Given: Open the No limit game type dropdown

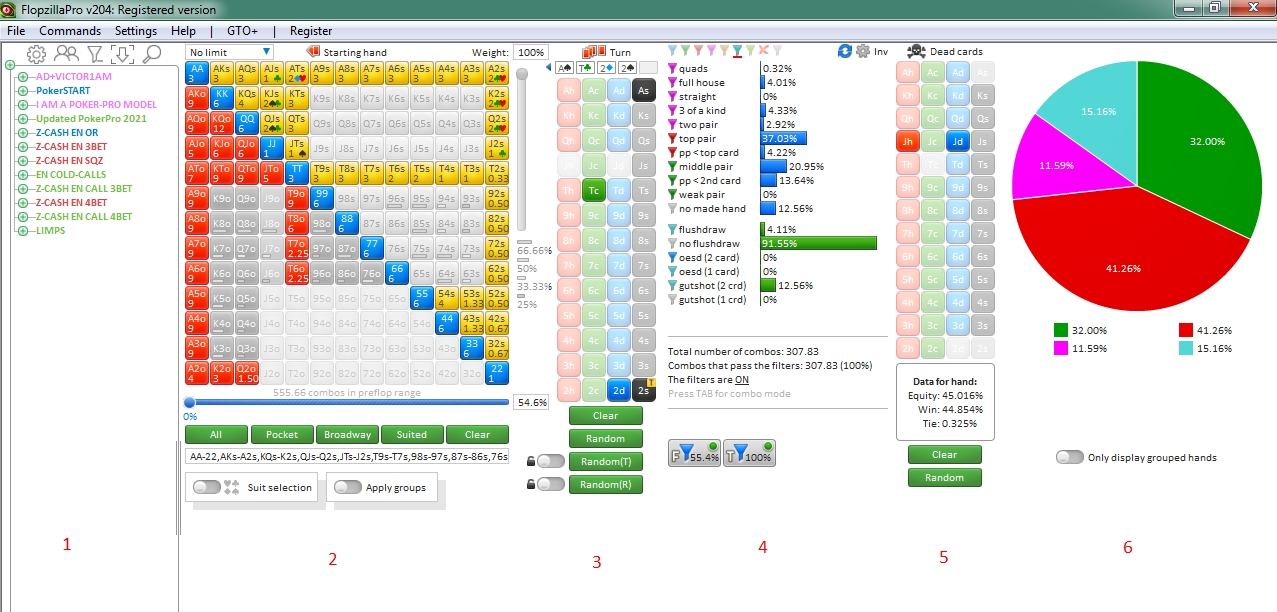Looking at the screenshot, I should (x=229, y=52).
